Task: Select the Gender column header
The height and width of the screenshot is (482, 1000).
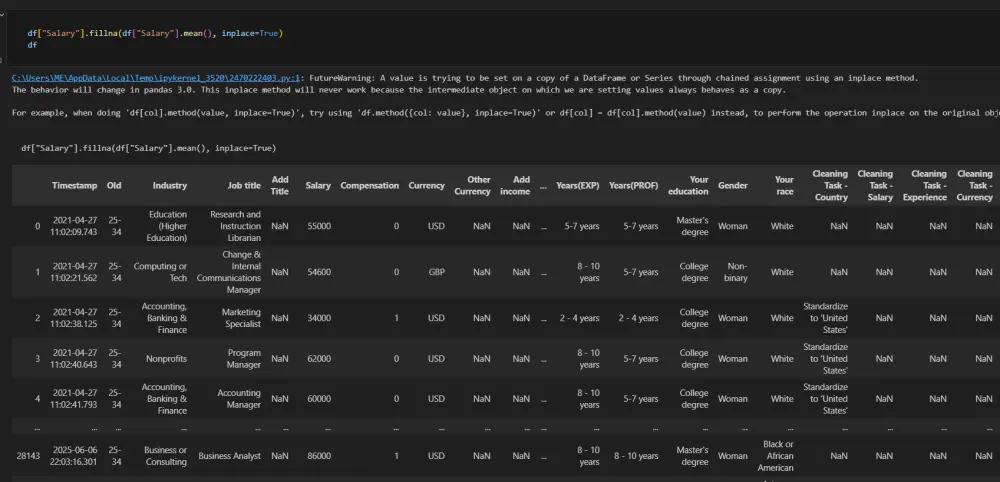Action: click(733, 186)
